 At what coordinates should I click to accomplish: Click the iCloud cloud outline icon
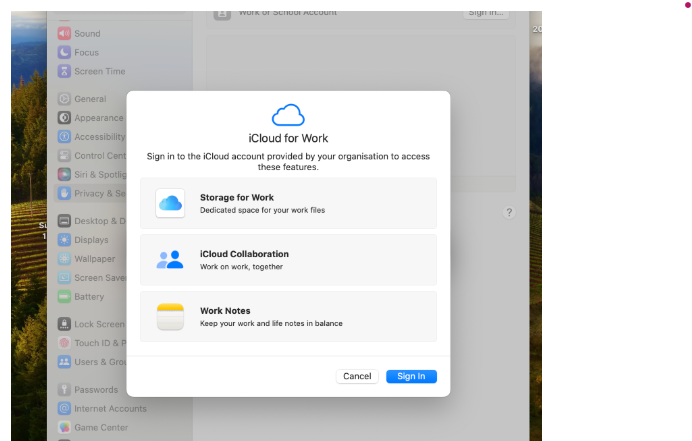[x=288, y=115]
